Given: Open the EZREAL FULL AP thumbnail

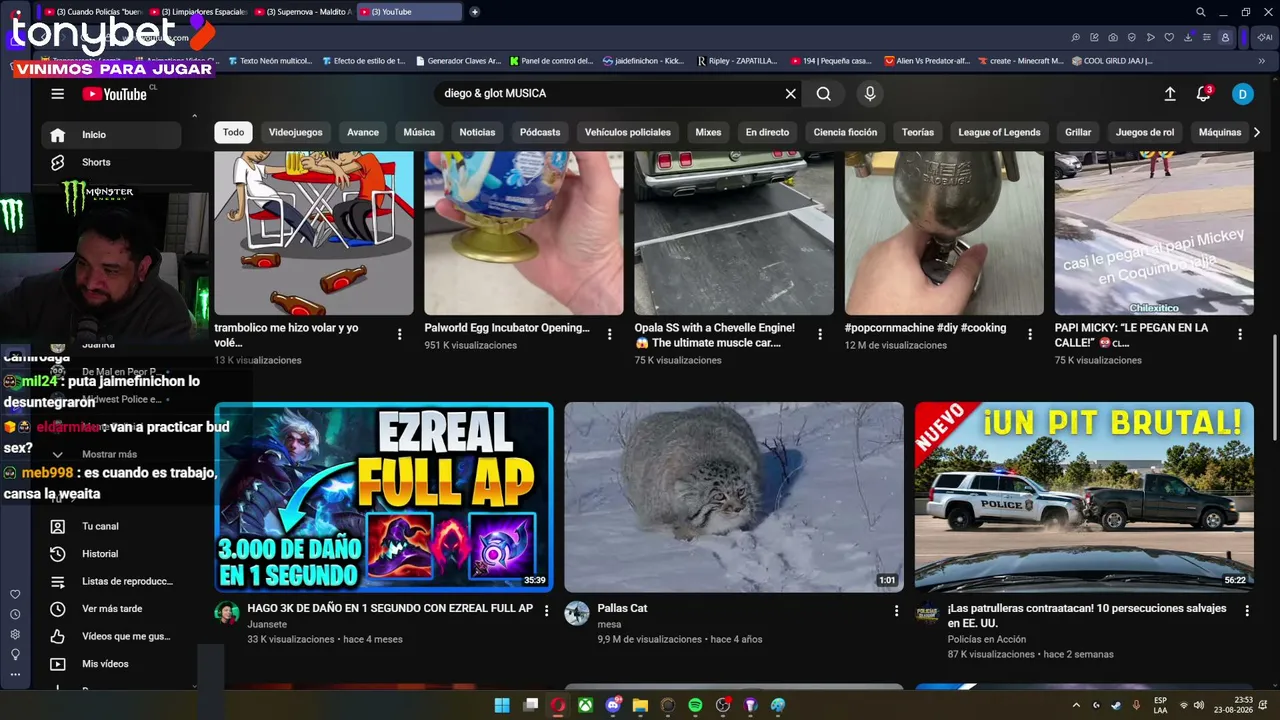Looking at the screenshot, I should click(384, 497).
